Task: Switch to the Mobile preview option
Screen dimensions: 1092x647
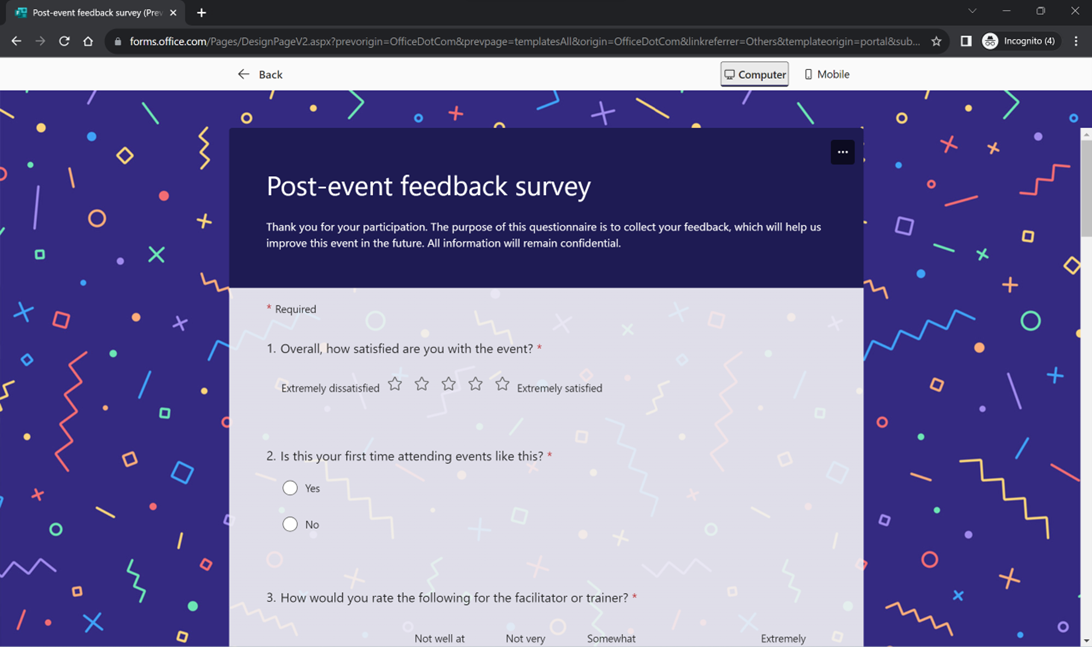Action: pyautogui.click(x=827, y=74)
